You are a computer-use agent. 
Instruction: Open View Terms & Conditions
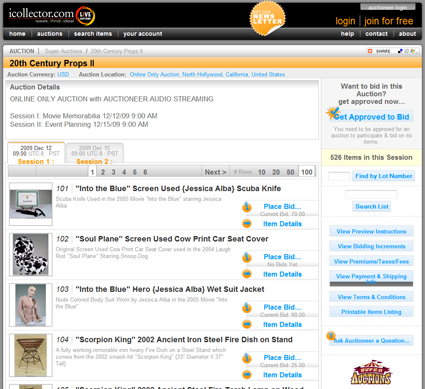tap(371, 297)
